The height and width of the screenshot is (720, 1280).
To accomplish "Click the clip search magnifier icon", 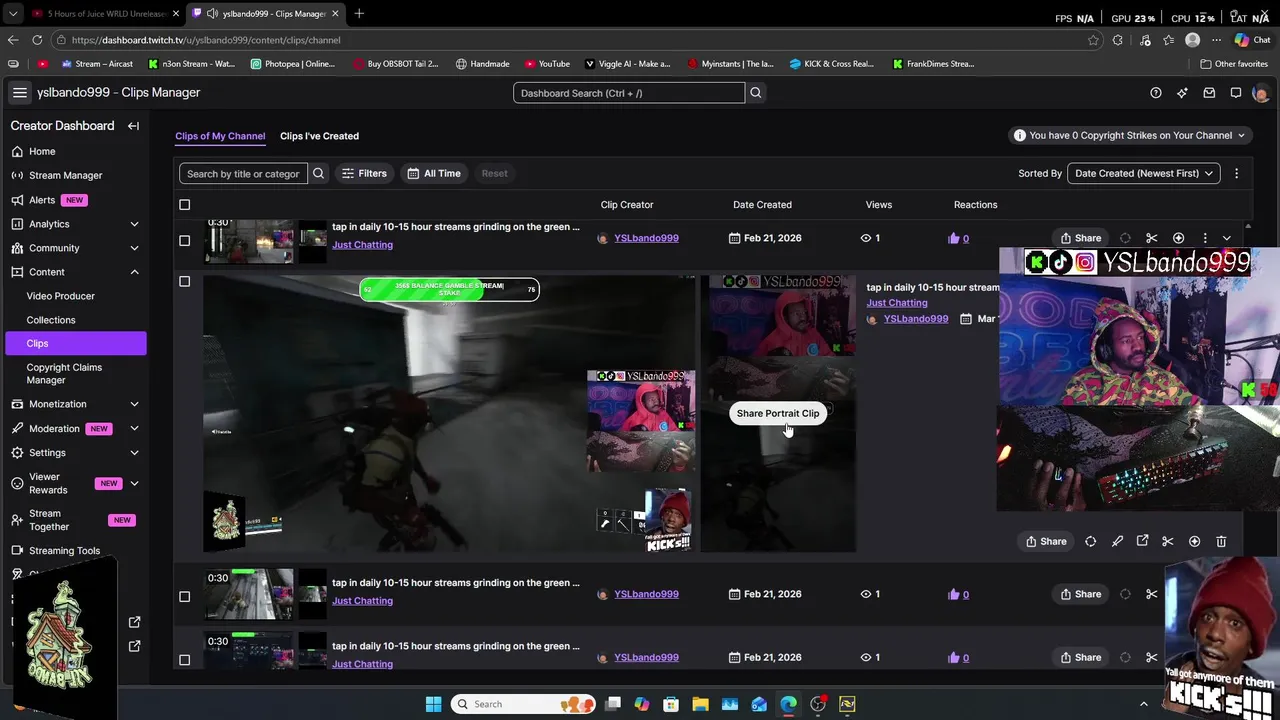I will point(318,173).
